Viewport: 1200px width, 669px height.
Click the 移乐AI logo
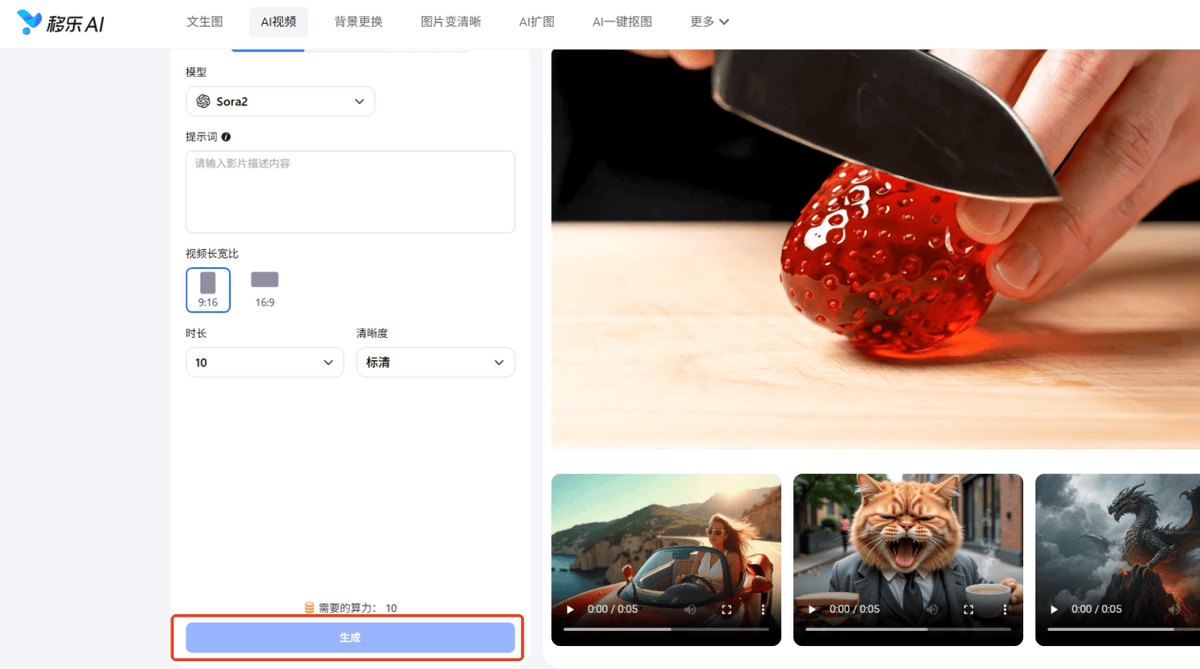61,22
